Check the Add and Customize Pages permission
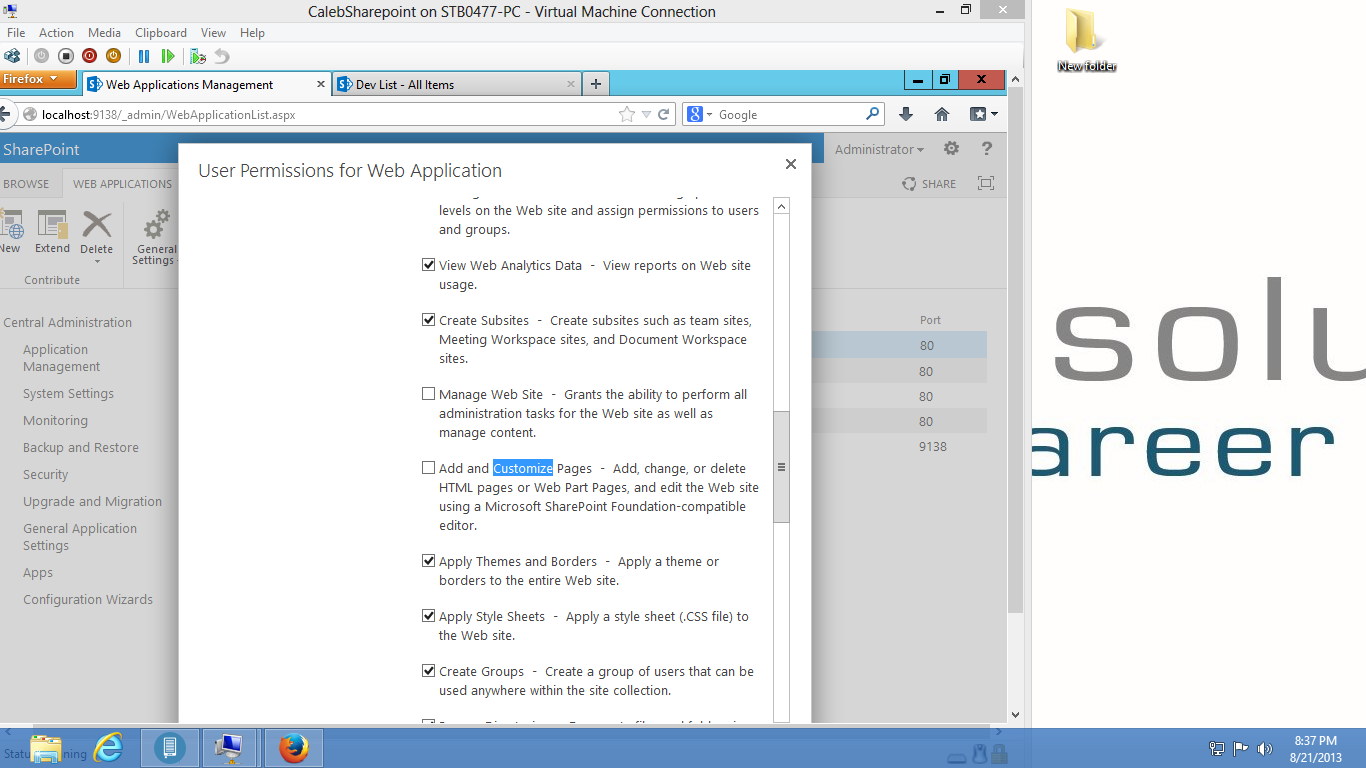This screenshot has width=1366, height=768. 429,468
